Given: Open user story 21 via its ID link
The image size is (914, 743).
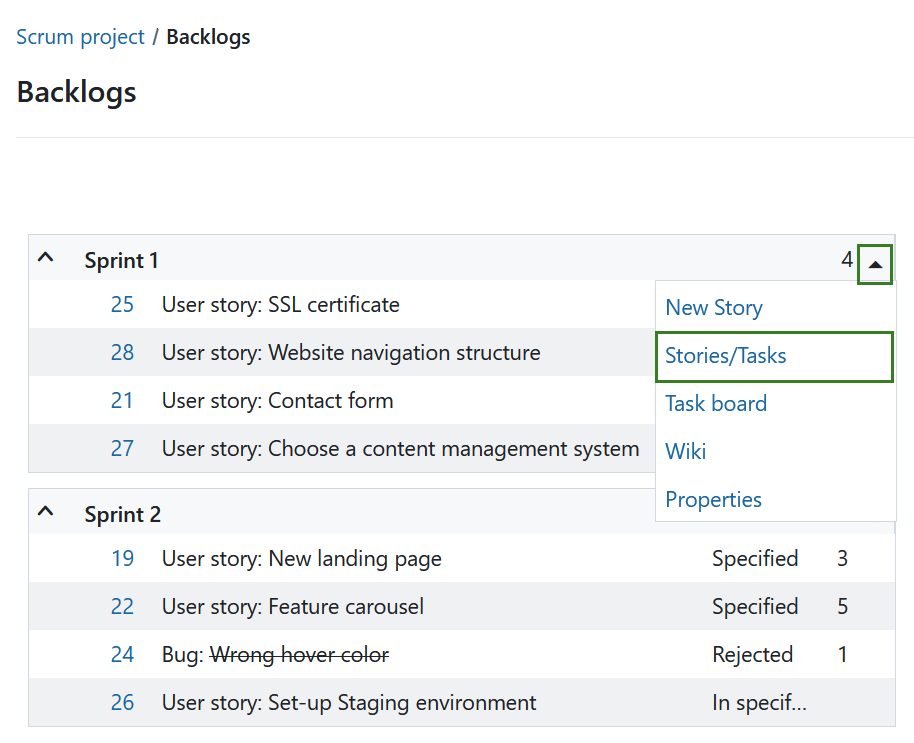Looking at the screenshot, I should [x=122, y=400].
